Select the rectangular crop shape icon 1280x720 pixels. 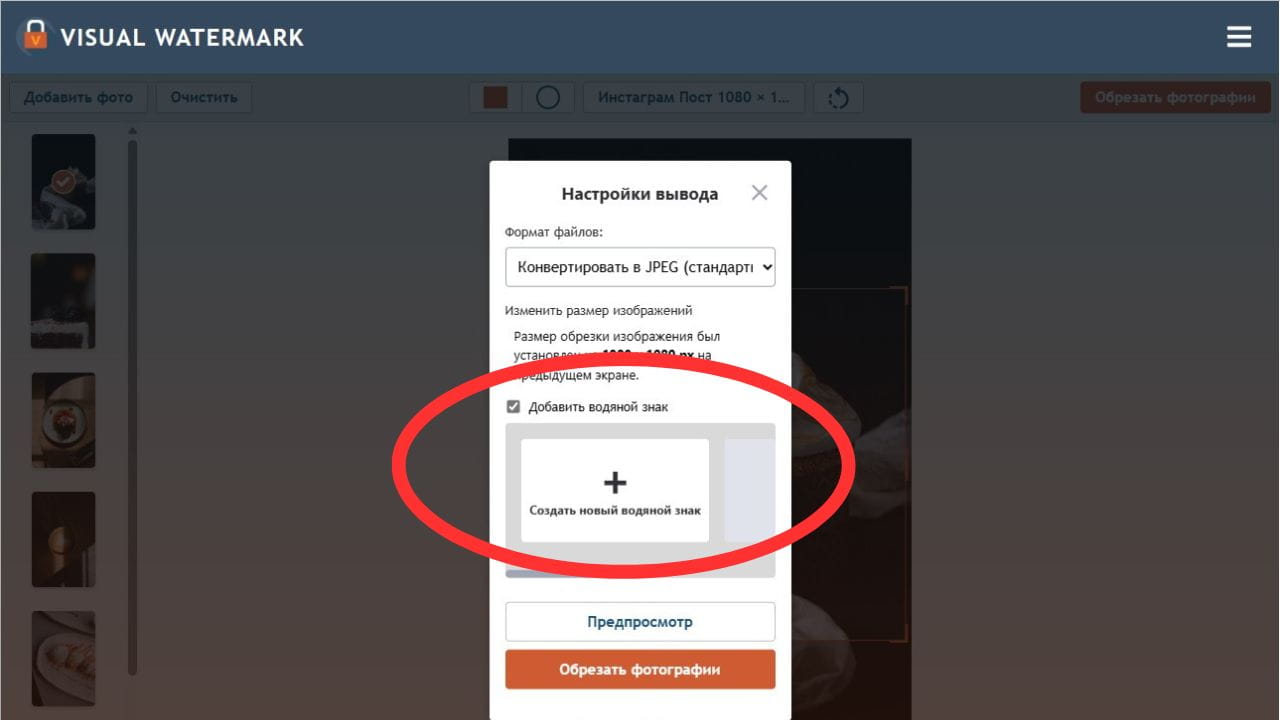coord(495,97)
